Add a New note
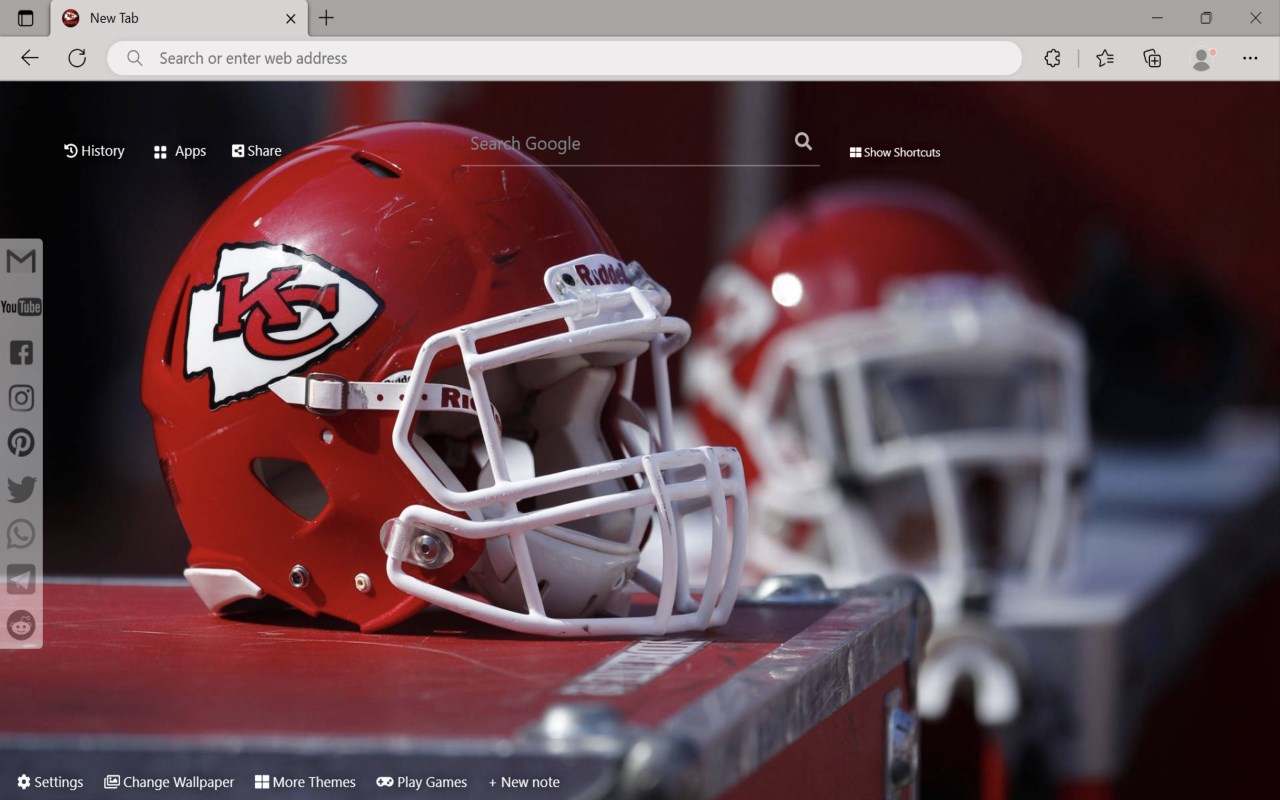The height and width of the screenshot is (800, 1280). 524,782
